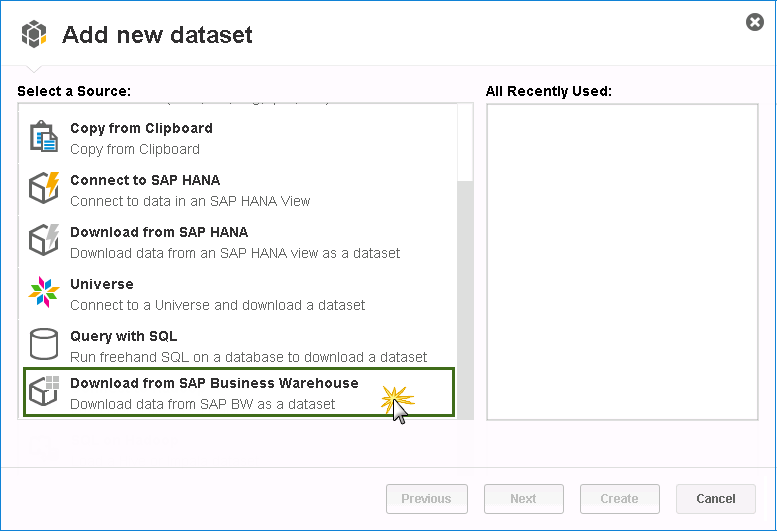The image size is (777, 531).
Task: Click the Copy from Clipboard icon
Action: (44, 136)
